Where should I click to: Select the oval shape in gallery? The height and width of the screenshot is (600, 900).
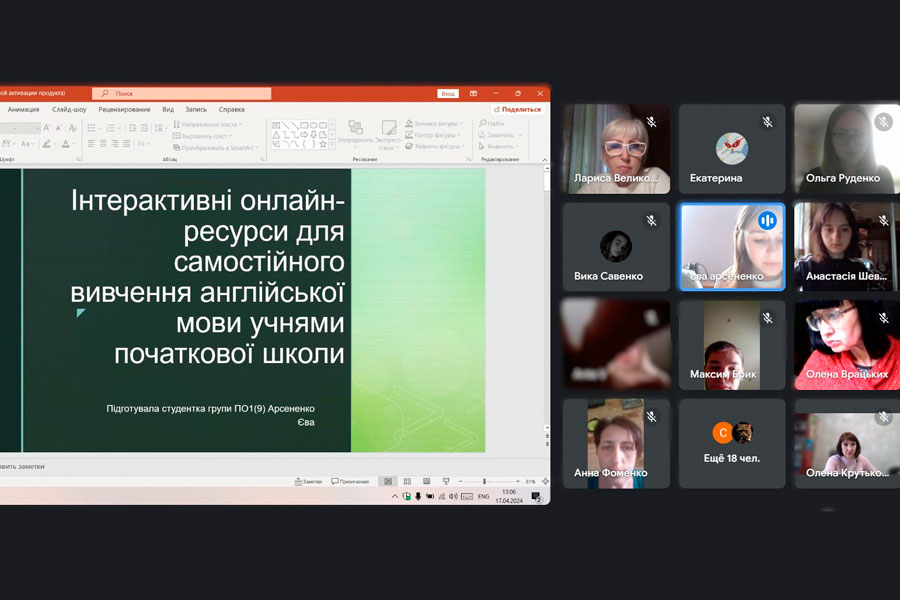313,125
